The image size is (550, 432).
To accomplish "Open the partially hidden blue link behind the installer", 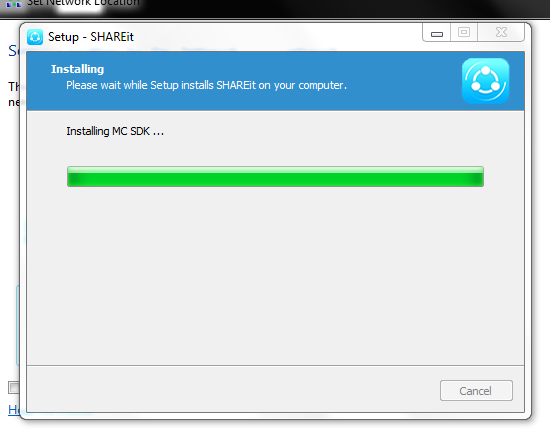I will (14, 409).
